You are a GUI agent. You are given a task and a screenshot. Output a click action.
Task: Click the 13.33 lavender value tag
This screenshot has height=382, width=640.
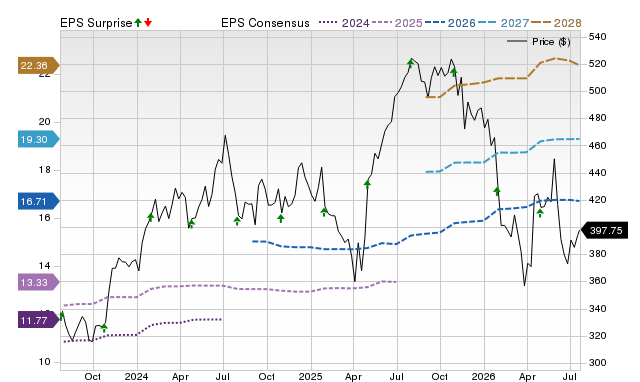point(38,282)
